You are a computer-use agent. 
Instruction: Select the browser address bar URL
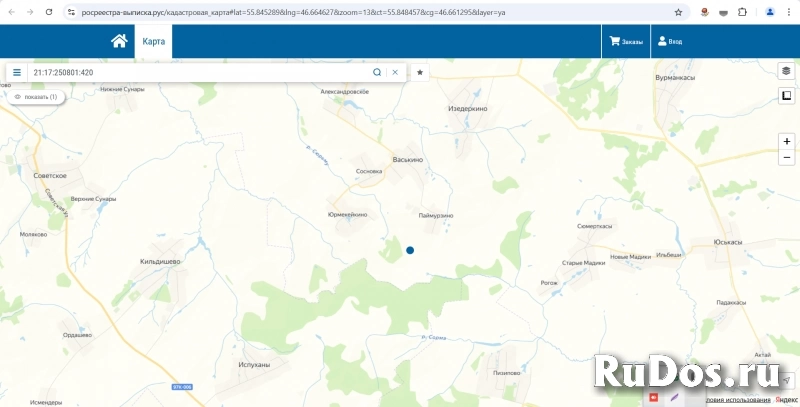point(293,12)
